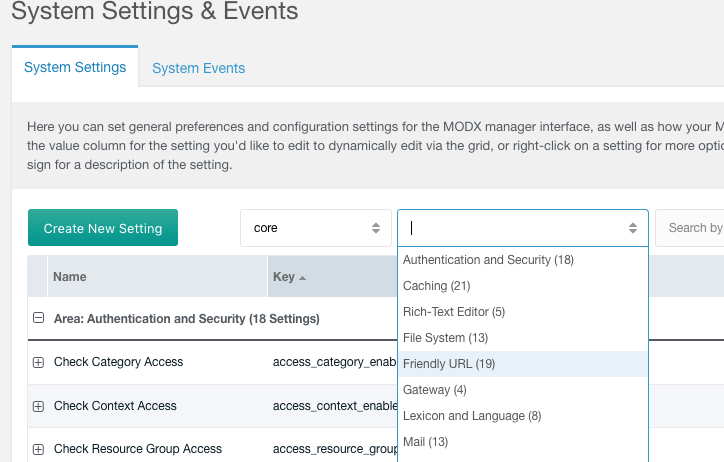
Task: Click the Search by key field
Action: [690, 228]
